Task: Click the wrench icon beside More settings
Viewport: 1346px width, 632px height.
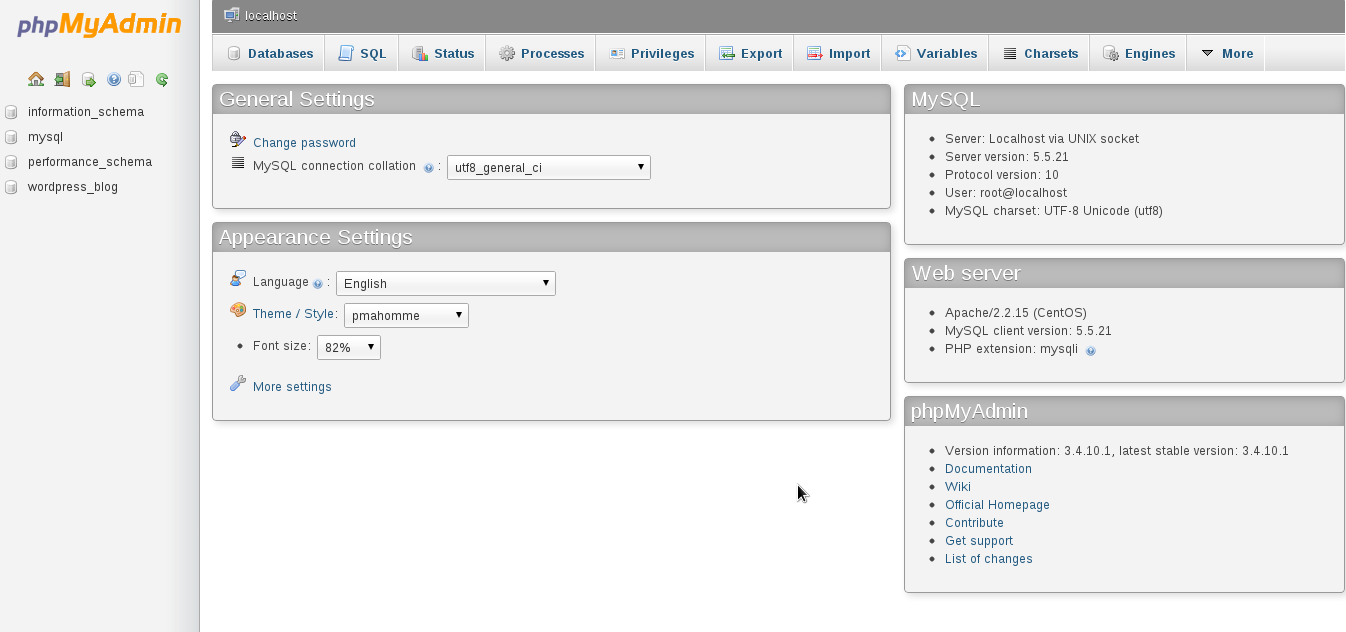Action: (238, 384)
